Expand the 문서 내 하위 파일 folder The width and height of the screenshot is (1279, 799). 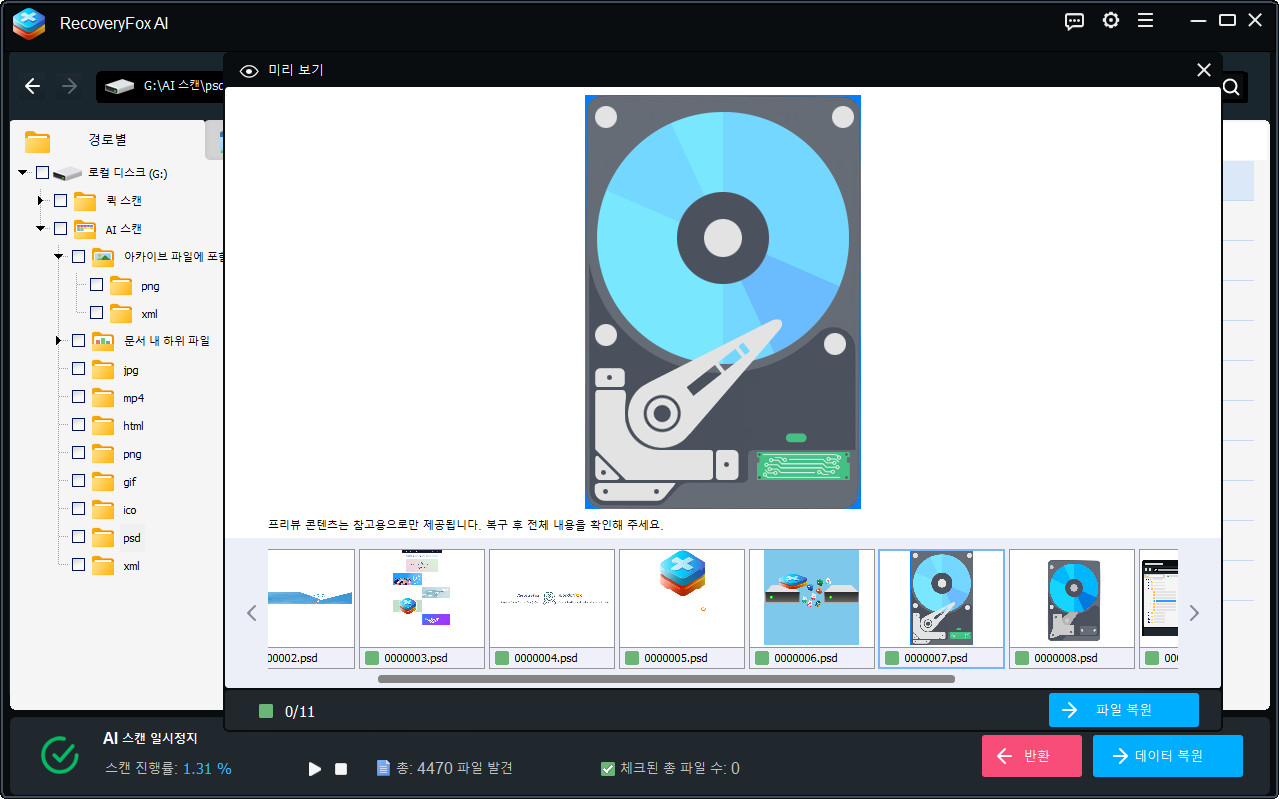click(x=59, y=341)
